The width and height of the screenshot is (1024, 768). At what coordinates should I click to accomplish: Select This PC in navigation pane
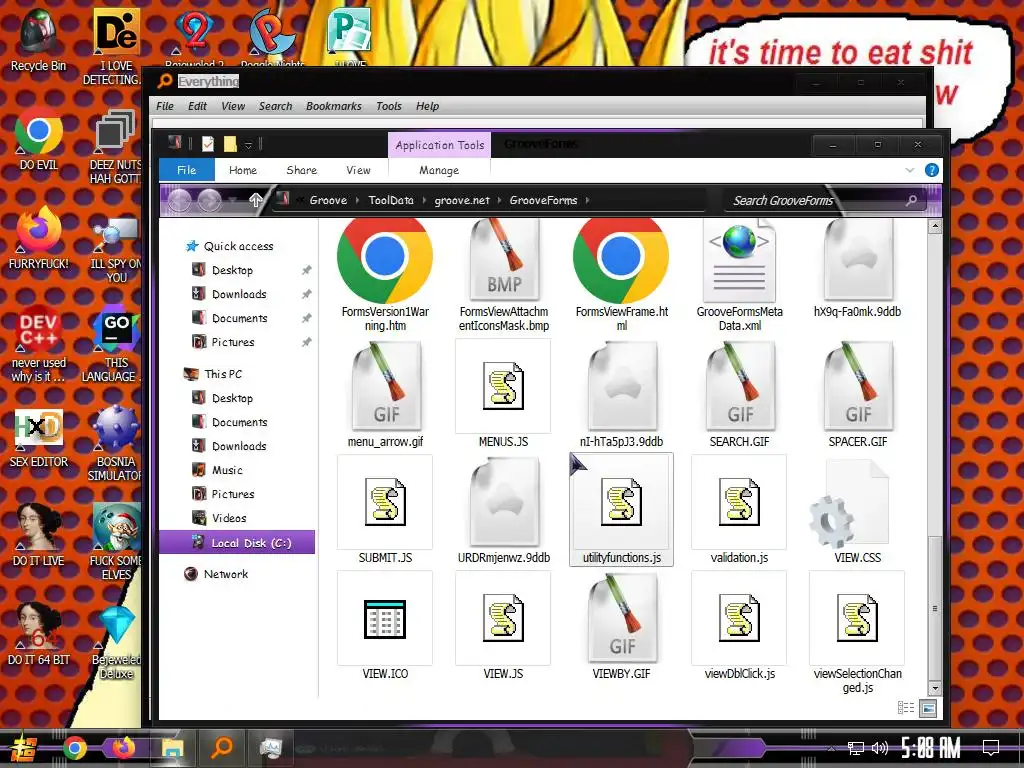(x=223, y=374)
